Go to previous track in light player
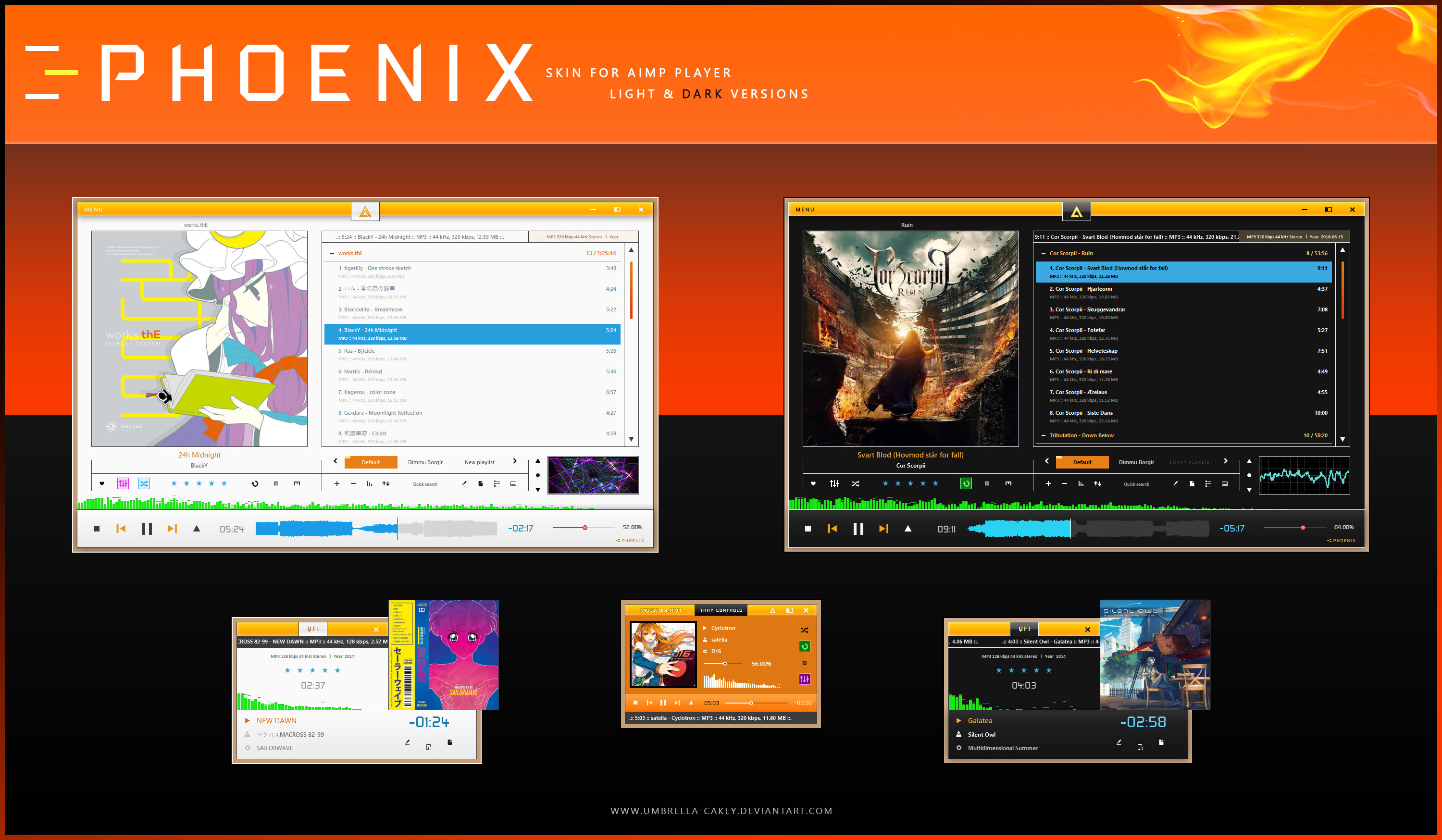The image size is (1442, 840). tap(121, 529)
